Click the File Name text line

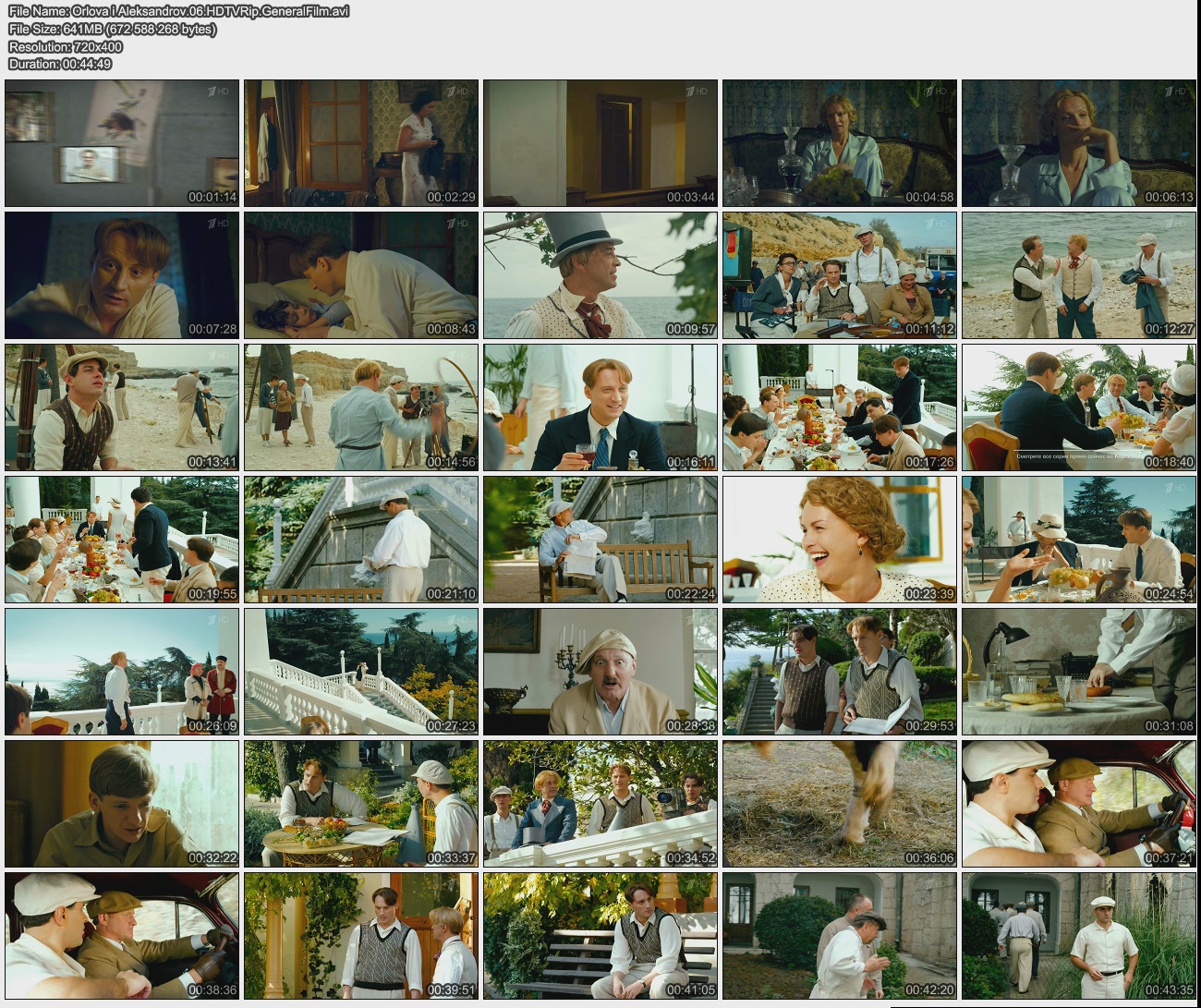[178, 11]
